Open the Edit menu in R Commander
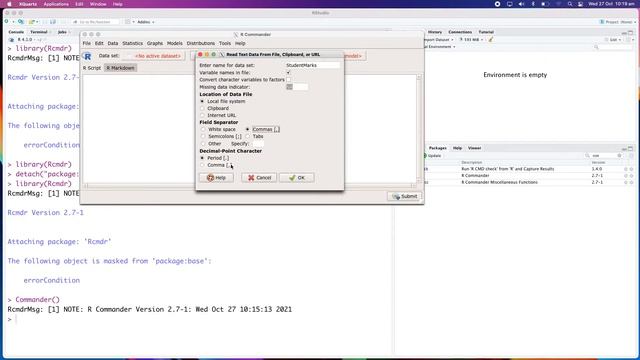The width and height of the screenshot is (640, 360). [x=99, y=43]
